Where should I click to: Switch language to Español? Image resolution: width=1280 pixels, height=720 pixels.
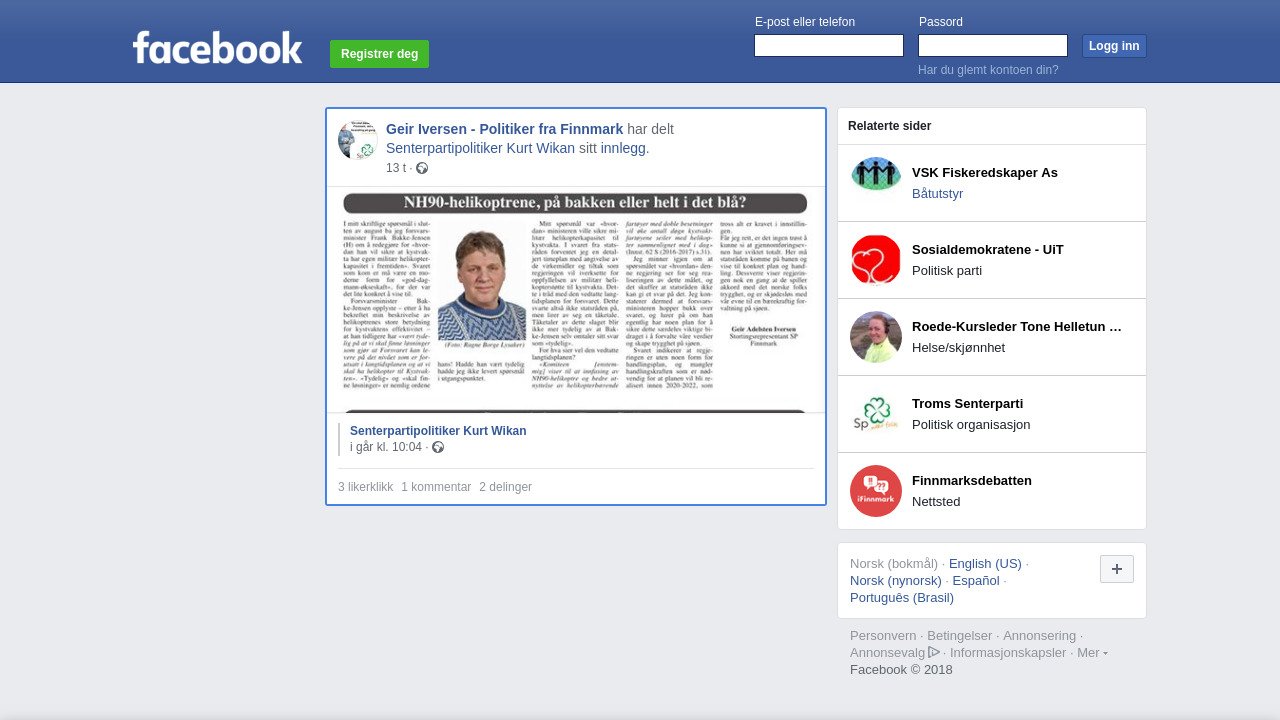pyautogui.click(x=976, y=581)
